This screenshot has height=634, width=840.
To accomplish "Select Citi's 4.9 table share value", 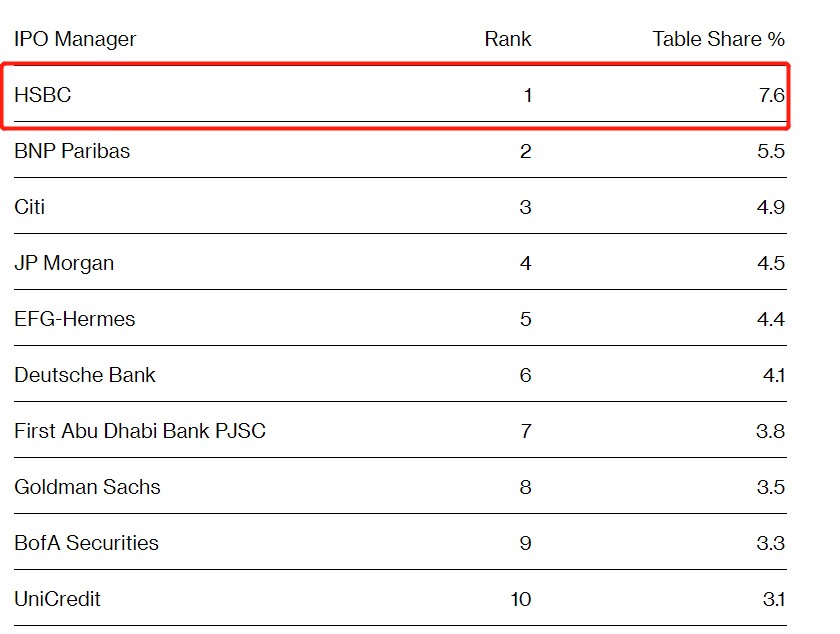I will (x=771, y=208).
